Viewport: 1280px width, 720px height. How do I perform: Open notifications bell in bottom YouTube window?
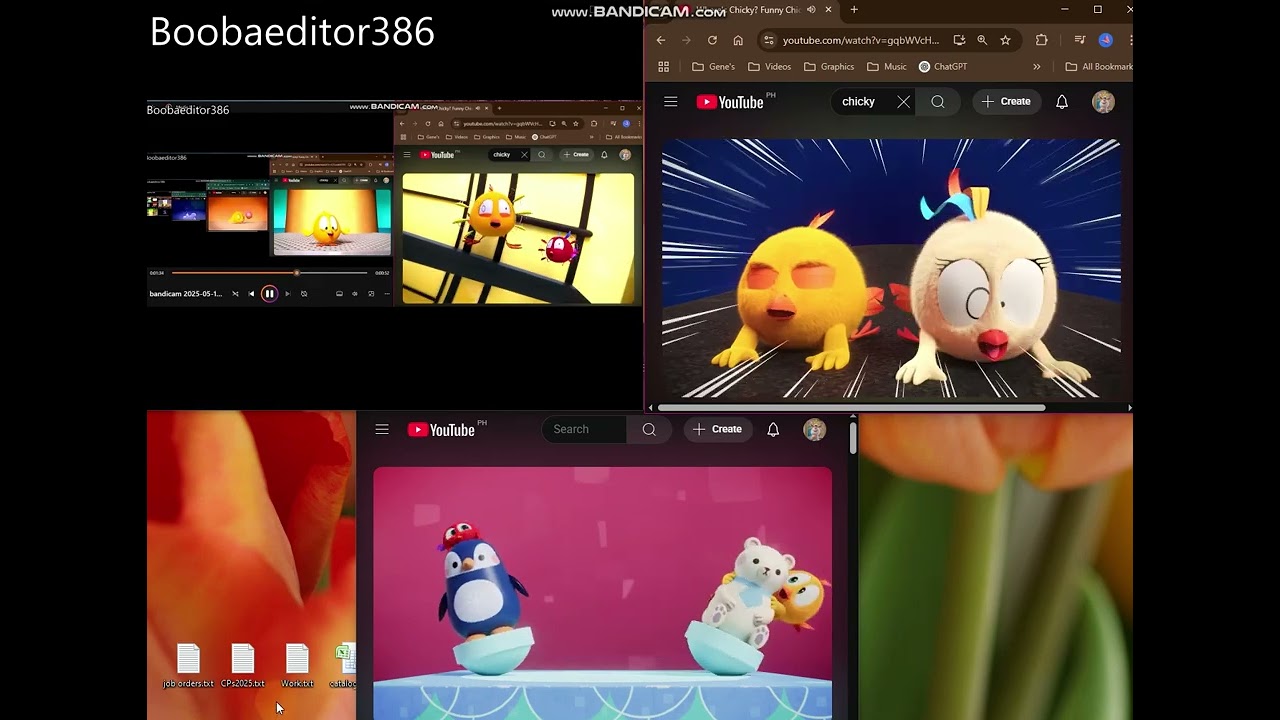[773, 430]
